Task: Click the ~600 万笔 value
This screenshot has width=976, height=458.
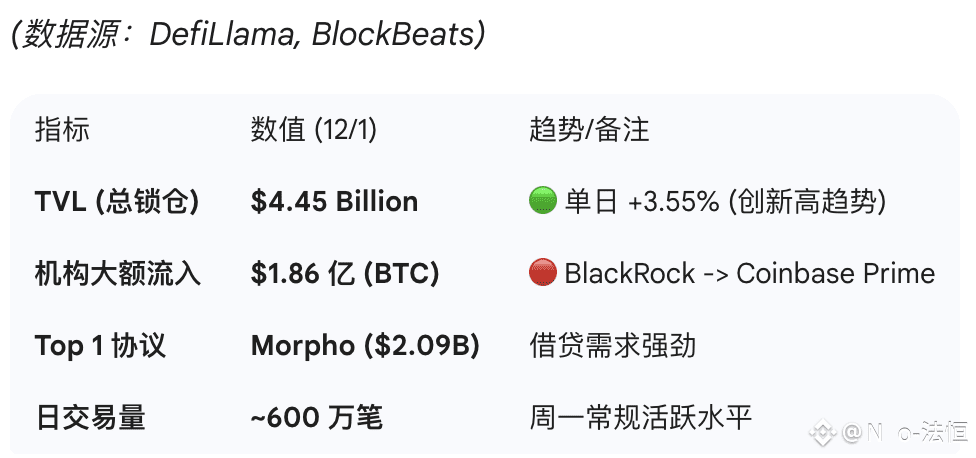Action: [x=316, y=417]
